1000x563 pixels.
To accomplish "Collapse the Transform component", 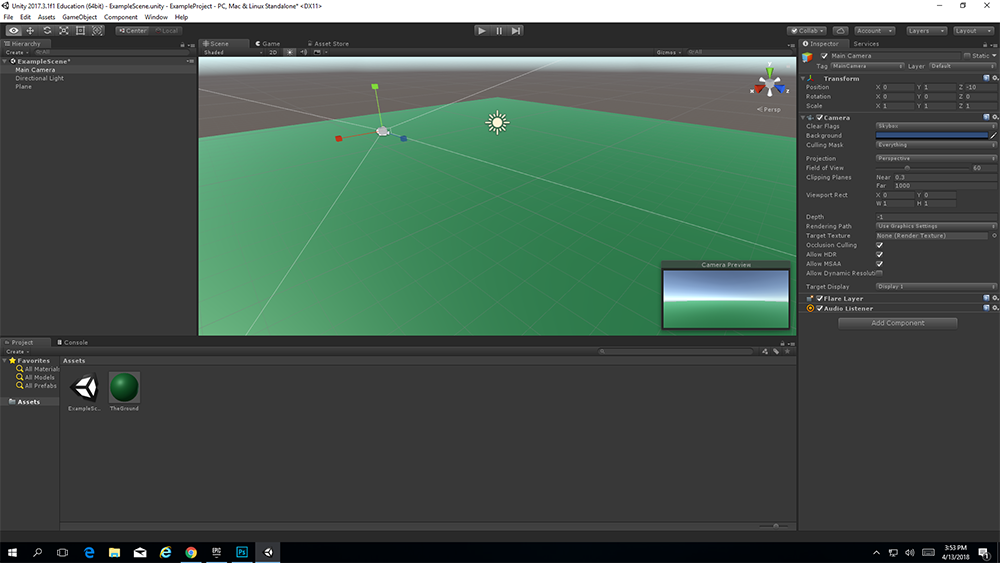I will (x=803, y=78).
